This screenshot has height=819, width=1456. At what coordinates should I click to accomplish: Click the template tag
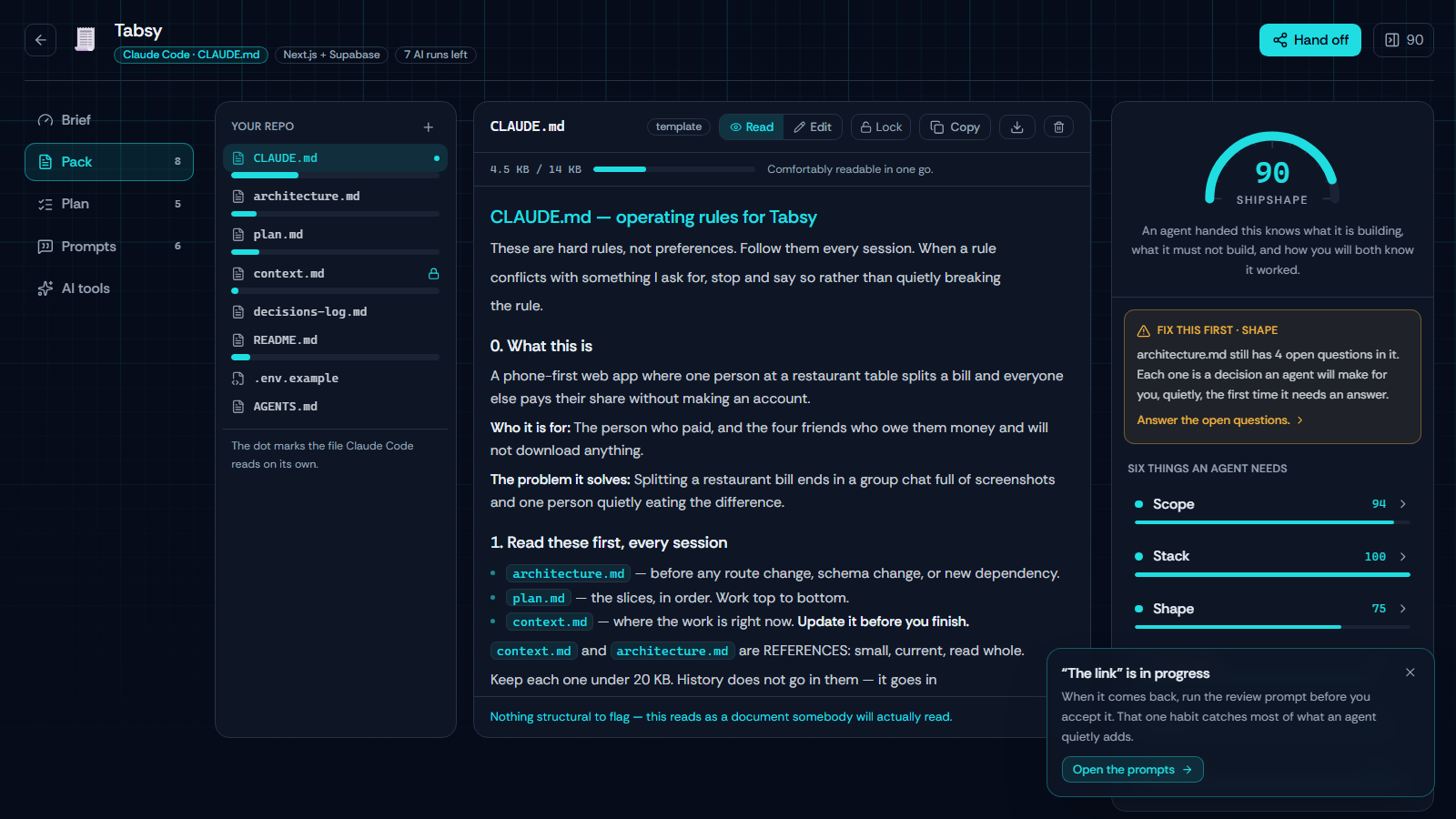(x=679, y=127)
